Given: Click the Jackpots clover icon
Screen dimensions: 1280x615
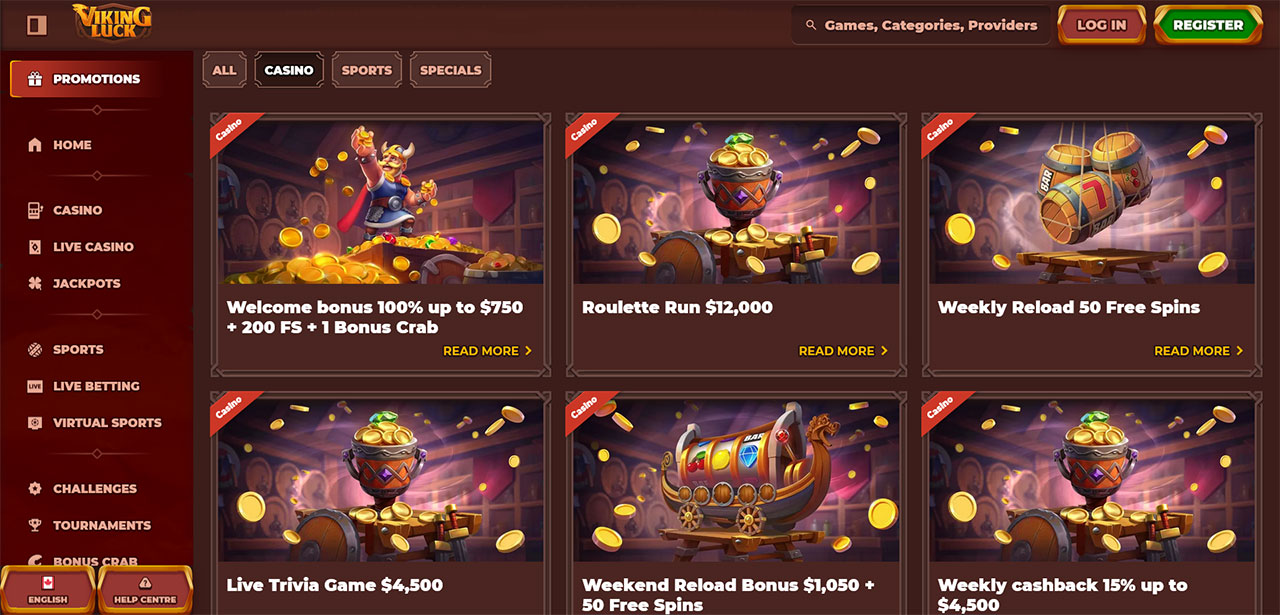Looking at the screenshot, I should pos(35,283).
